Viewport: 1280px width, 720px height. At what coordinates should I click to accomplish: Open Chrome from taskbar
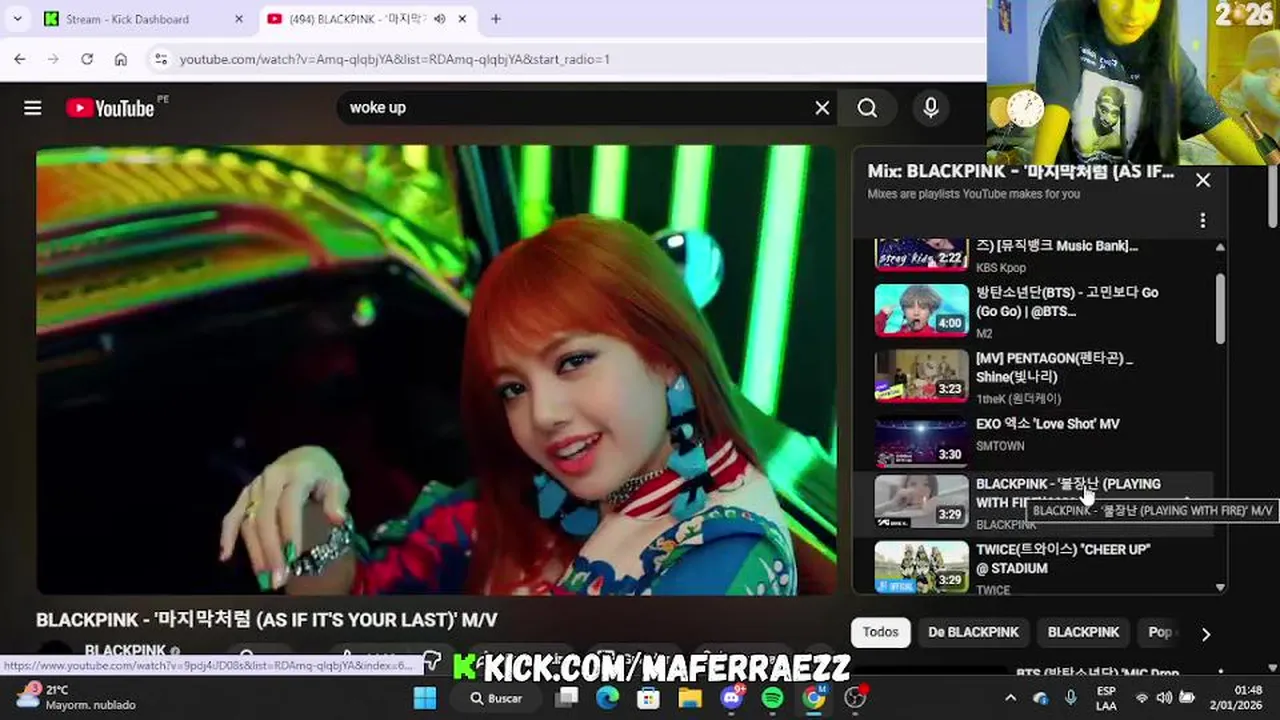click(814, 698)
